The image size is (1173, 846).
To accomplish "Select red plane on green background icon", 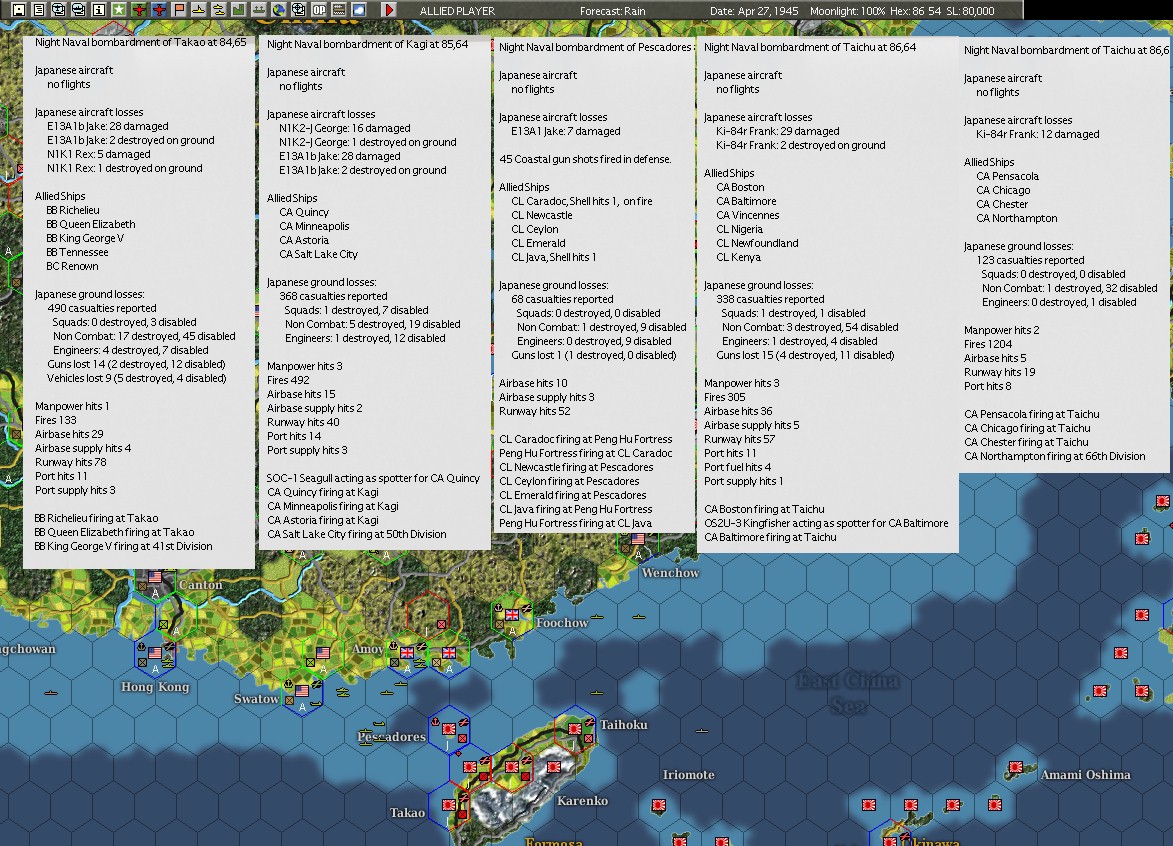I will click(x=139, y=10).
